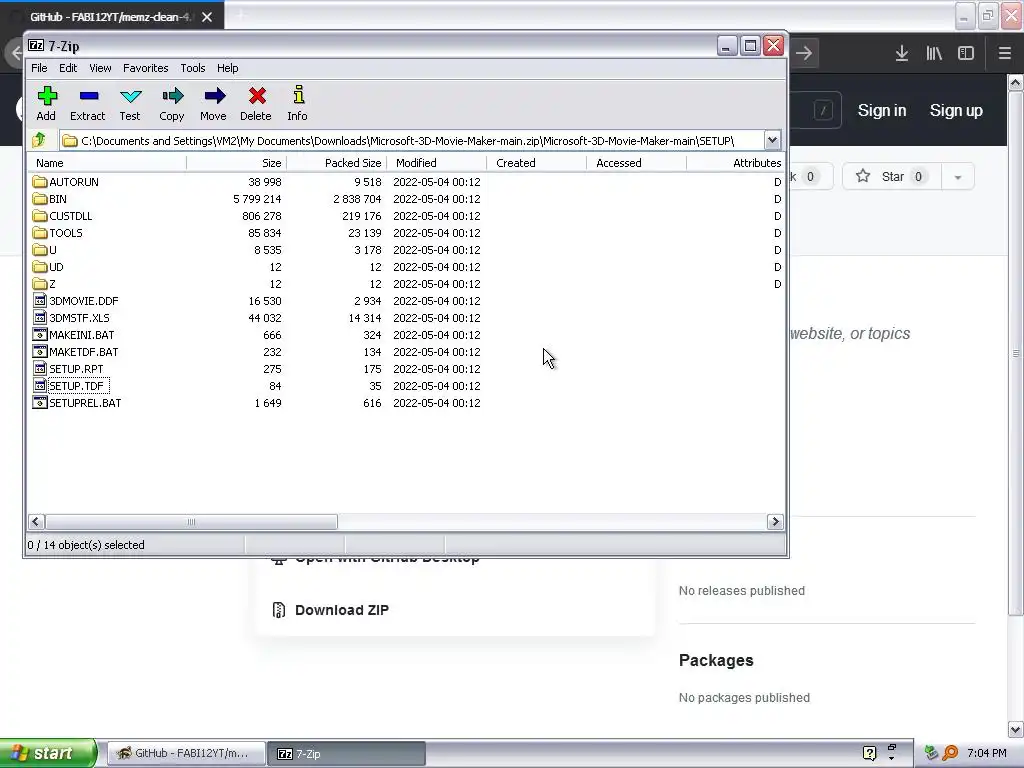Select the CUSTDLL folder icon
Image resolution: width=1024 pixels, height=768 pixels.
coord(40,216)
